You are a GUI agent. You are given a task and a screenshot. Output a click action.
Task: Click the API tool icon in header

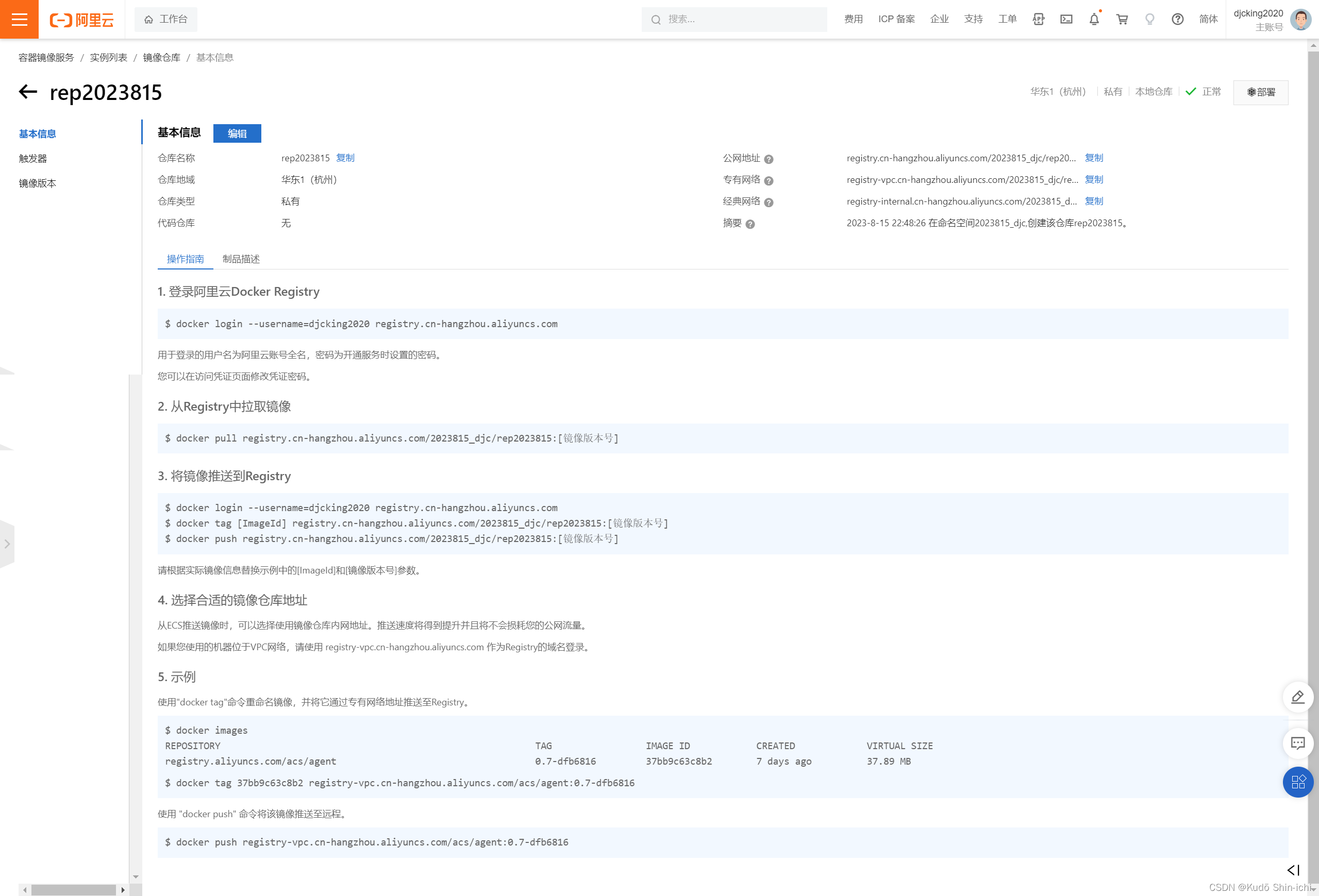coord(1038,19)
